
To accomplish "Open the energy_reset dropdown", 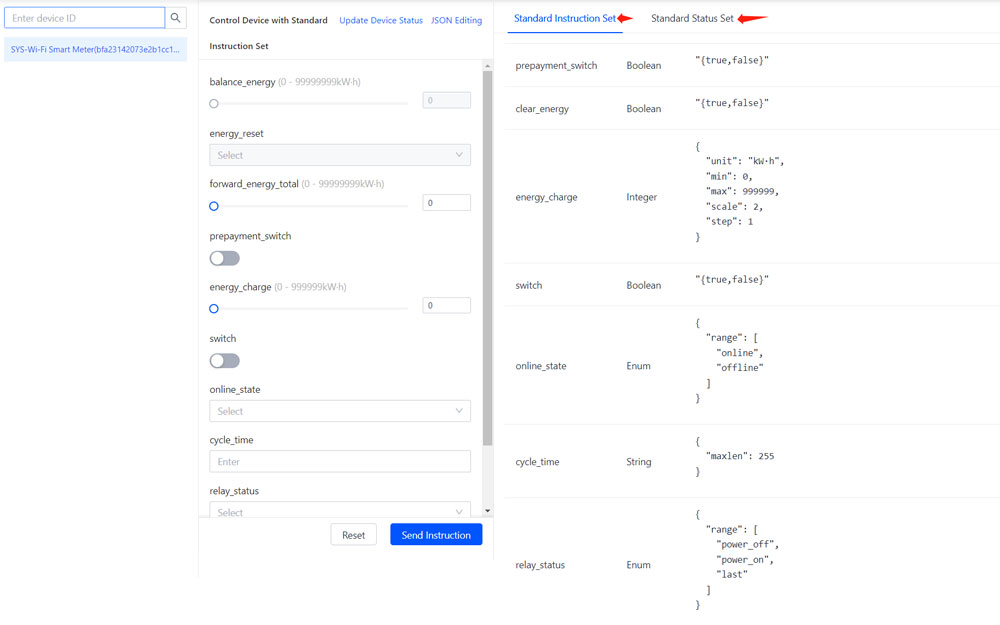I will point(339,155).
